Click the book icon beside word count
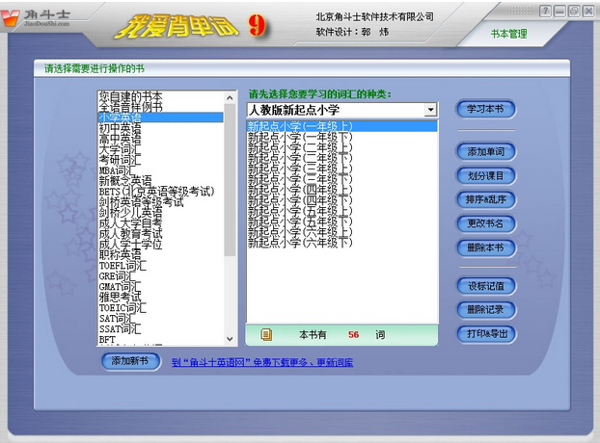600x443 pixels. [266, 335]
